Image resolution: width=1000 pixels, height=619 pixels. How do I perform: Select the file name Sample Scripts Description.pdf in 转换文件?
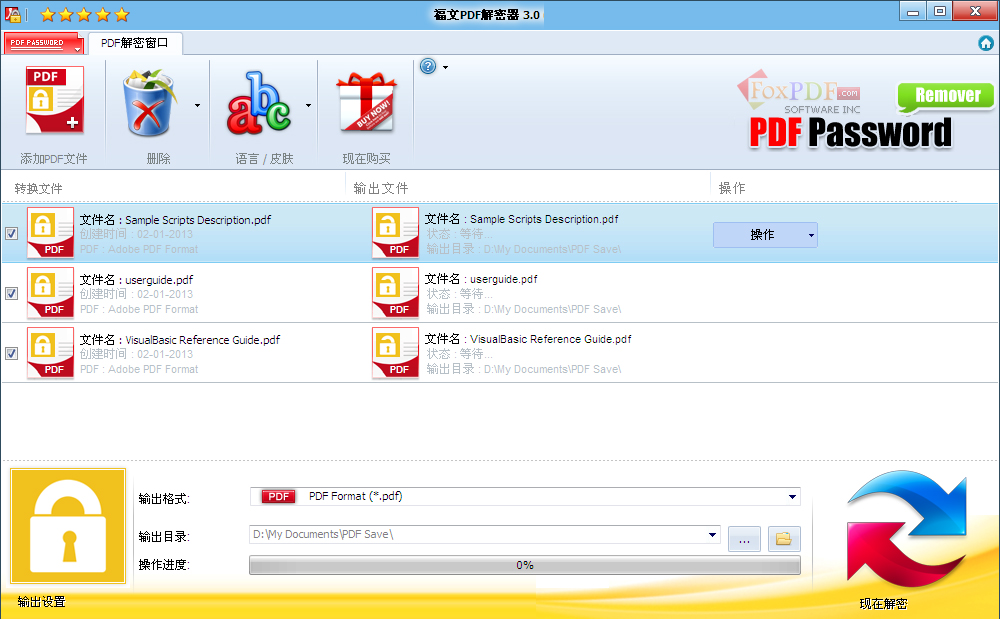pos(198,220)
